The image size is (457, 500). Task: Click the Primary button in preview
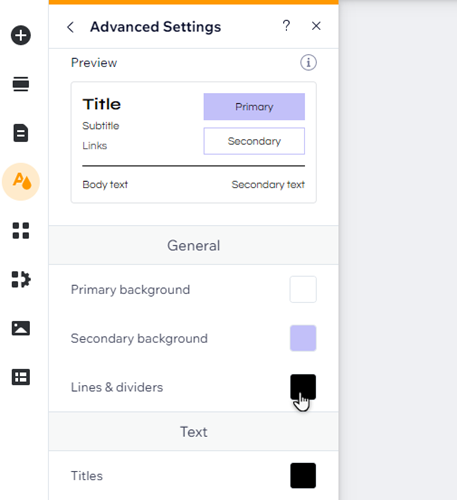tap(254, 107)
